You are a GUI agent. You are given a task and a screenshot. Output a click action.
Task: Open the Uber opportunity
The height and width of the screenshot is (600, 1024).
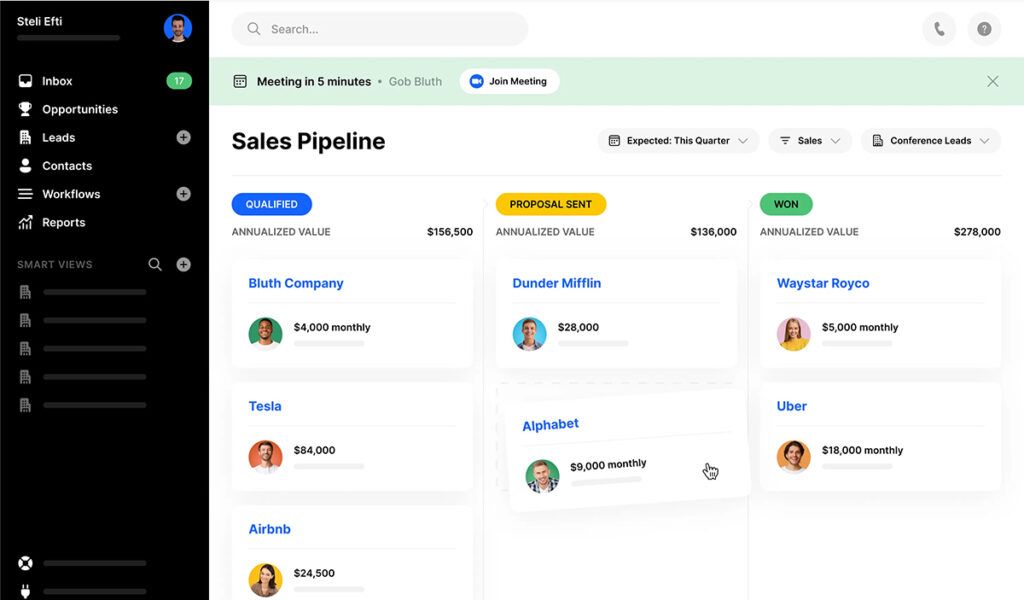point(792,406)
